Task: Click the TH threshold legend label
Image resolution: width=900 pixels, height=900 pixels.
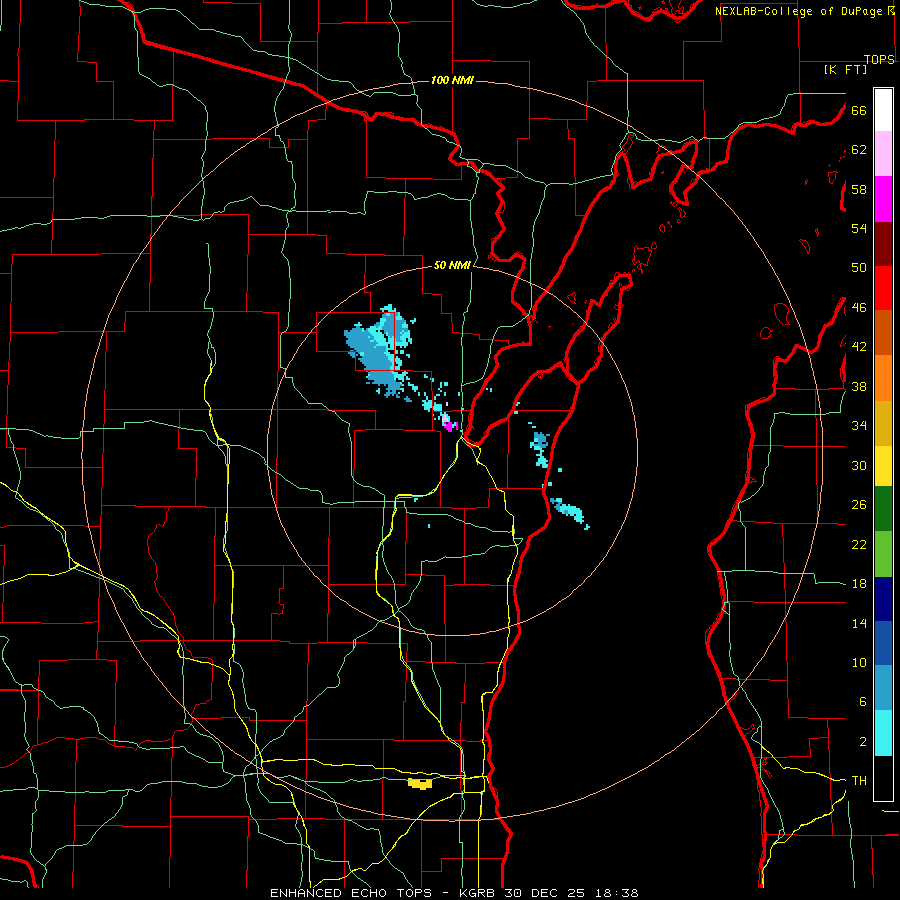Action: pyautogui.click(x=859, y=781)
